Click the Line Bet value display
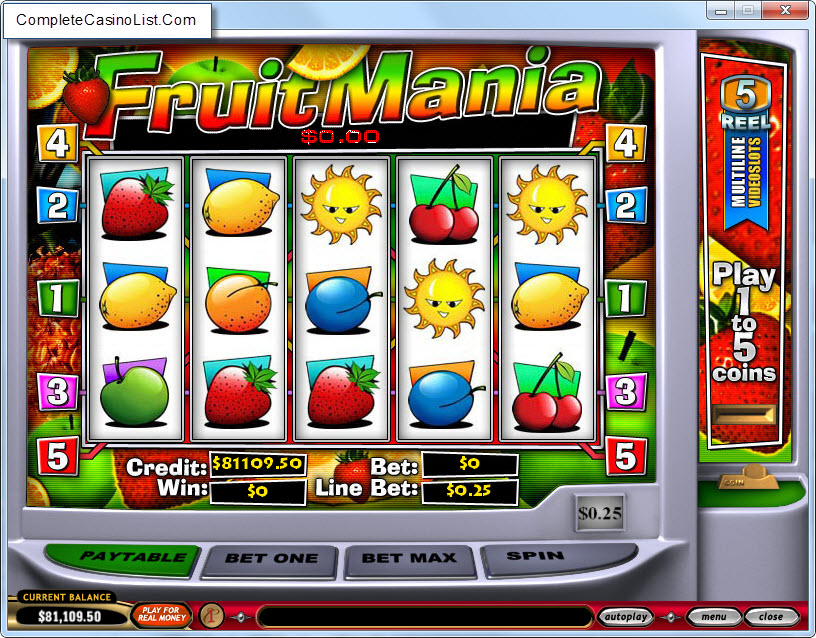The width and height of the screenshot is (816, 638). click(x=470, y=492)
